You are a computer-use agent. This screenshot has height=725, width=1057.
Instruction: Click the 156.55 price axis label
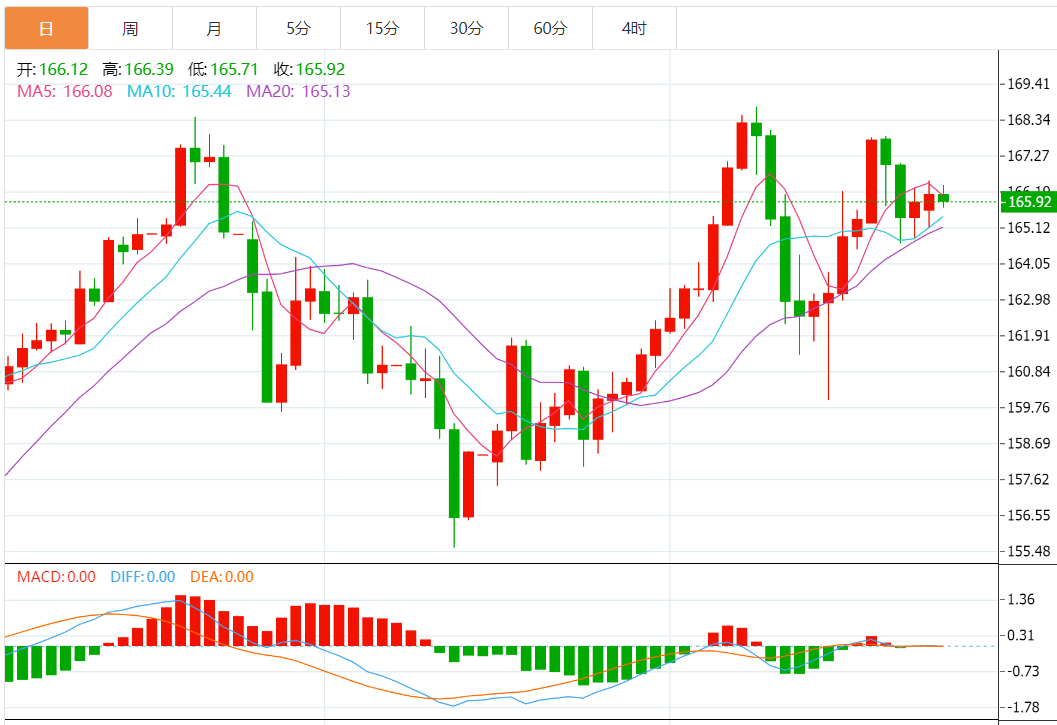(1028, 515)
